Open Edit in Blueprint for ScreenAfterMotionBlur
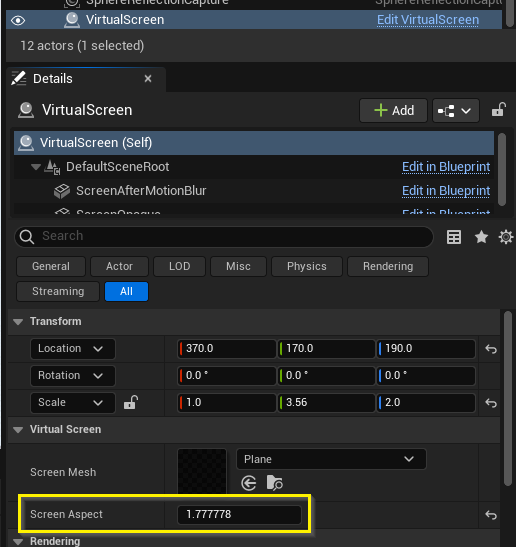The height and width of the screenshot is (547, 516). pyautogui.click(x=446, y=191)
